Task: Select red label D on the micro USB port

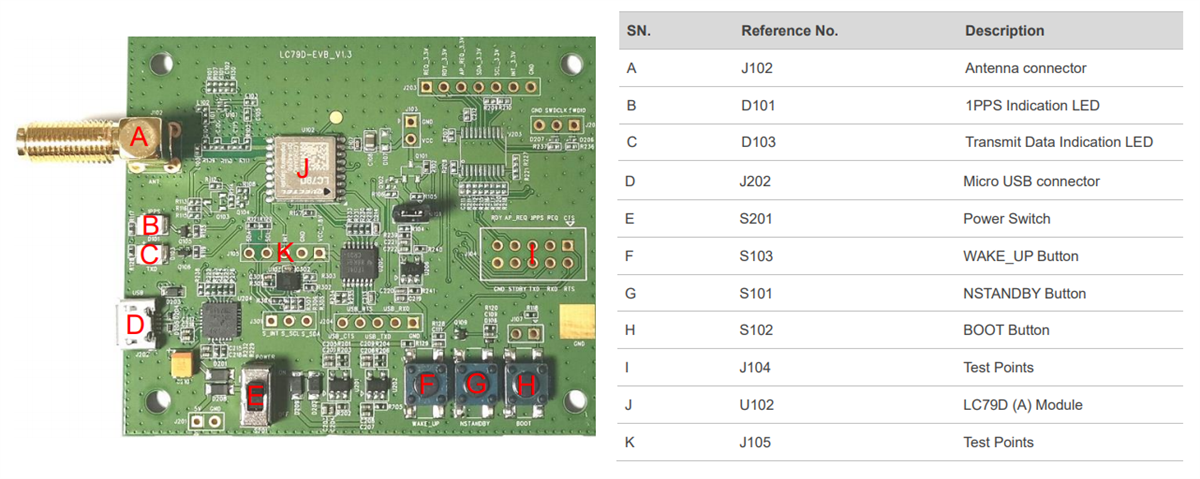Action: [x=135, y=325]
